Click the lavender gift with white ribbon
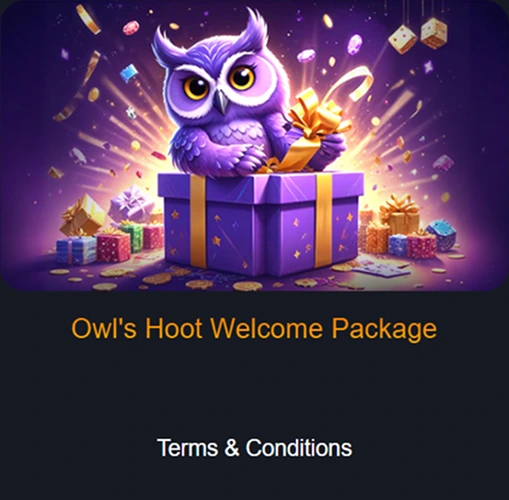509x500 pixels. (x=132, y=204)
